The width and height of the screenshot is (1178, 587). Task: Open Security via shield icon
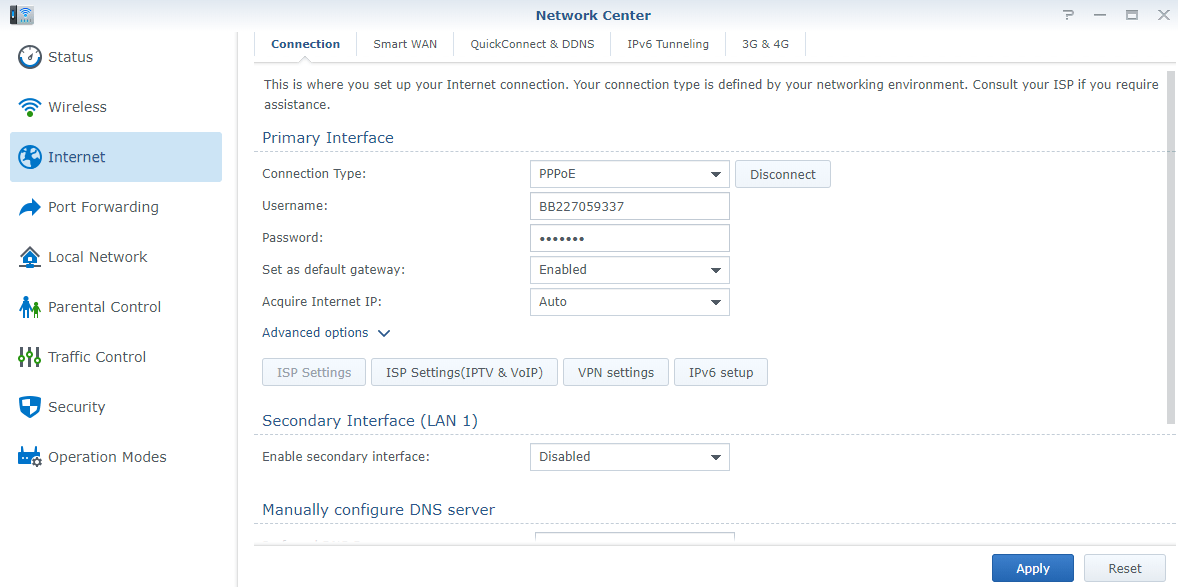pos(31,407)
